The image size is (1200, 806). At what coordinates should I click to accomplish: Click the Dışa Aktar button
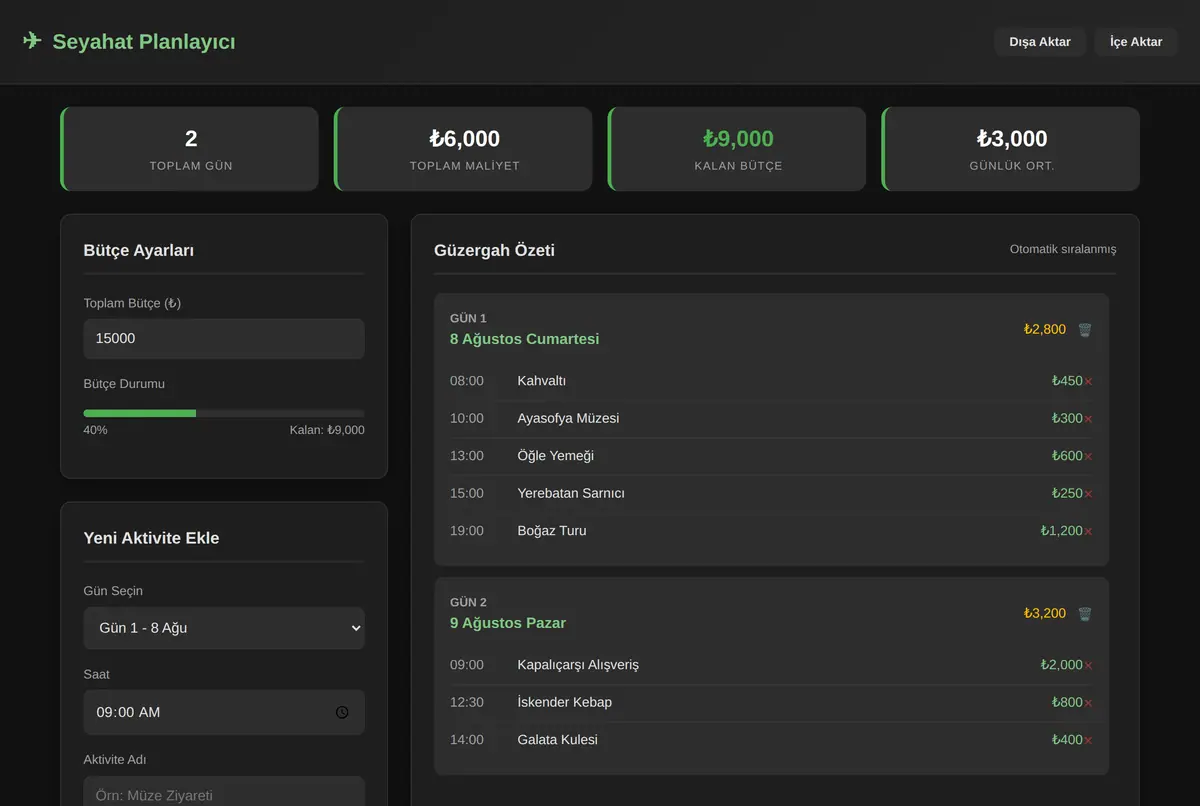(x=1040, y=42)
